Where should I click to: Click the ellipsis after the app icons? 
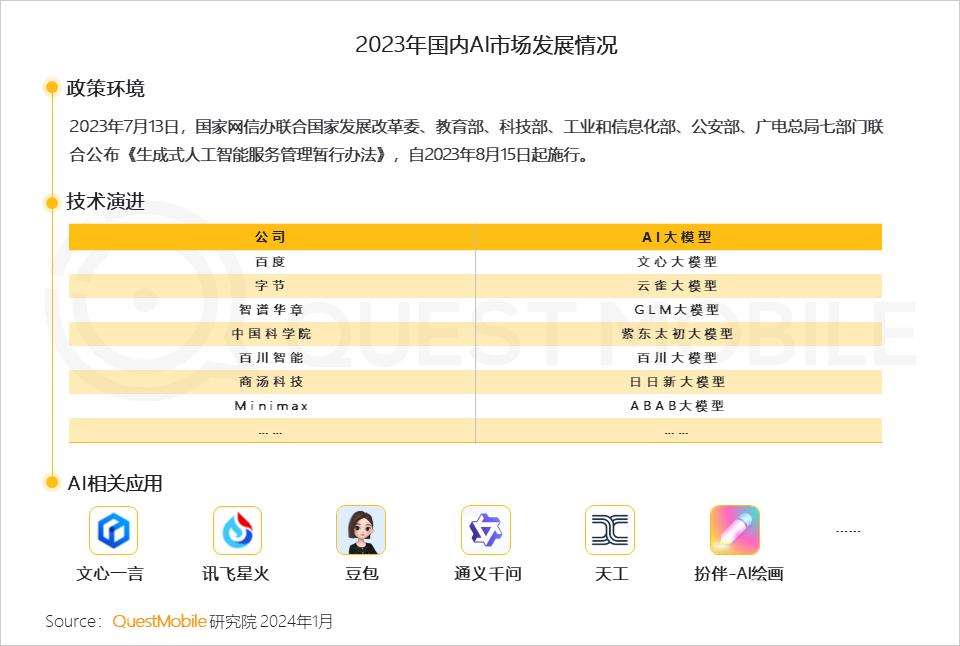coord(848,531)
